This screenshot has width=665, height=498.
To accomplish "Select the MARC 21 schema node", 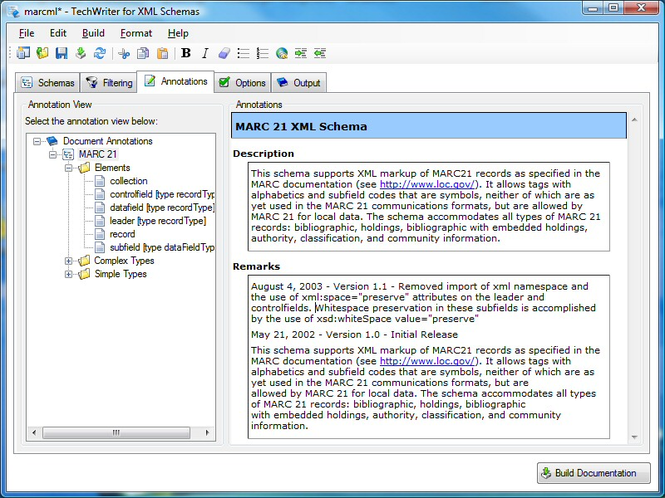I will (x=98, y=154).
